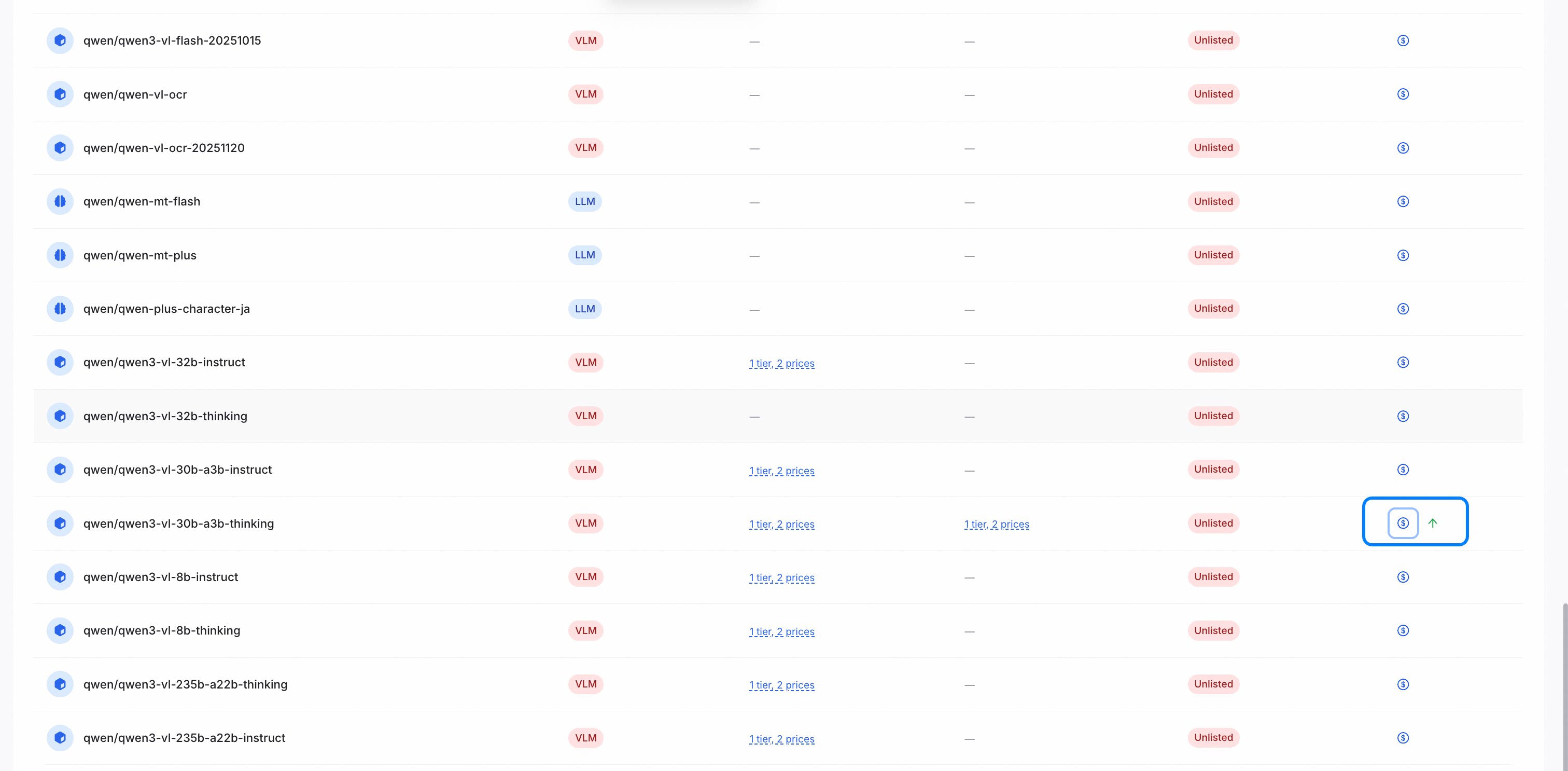
Task: Open '1 tier, 2 prices' for qwen3-vl-8b-thinking
Action: coord(781,631)
